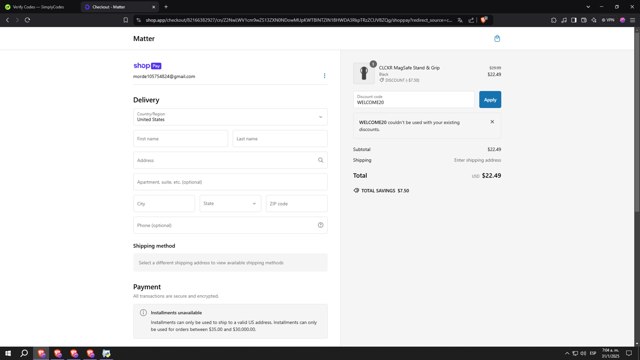This screenshot has width=640, height=360.
Task: Click the TOTAL SAVINGS $7.50 text
Action: [385, 191]
